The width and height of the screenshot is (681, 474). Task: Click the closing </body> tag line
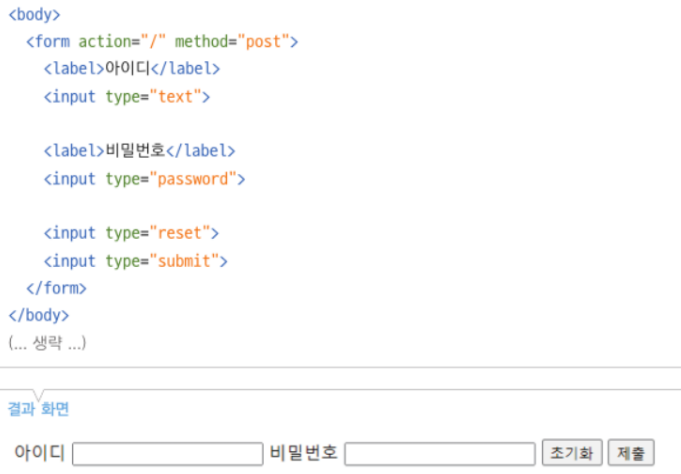39,315
